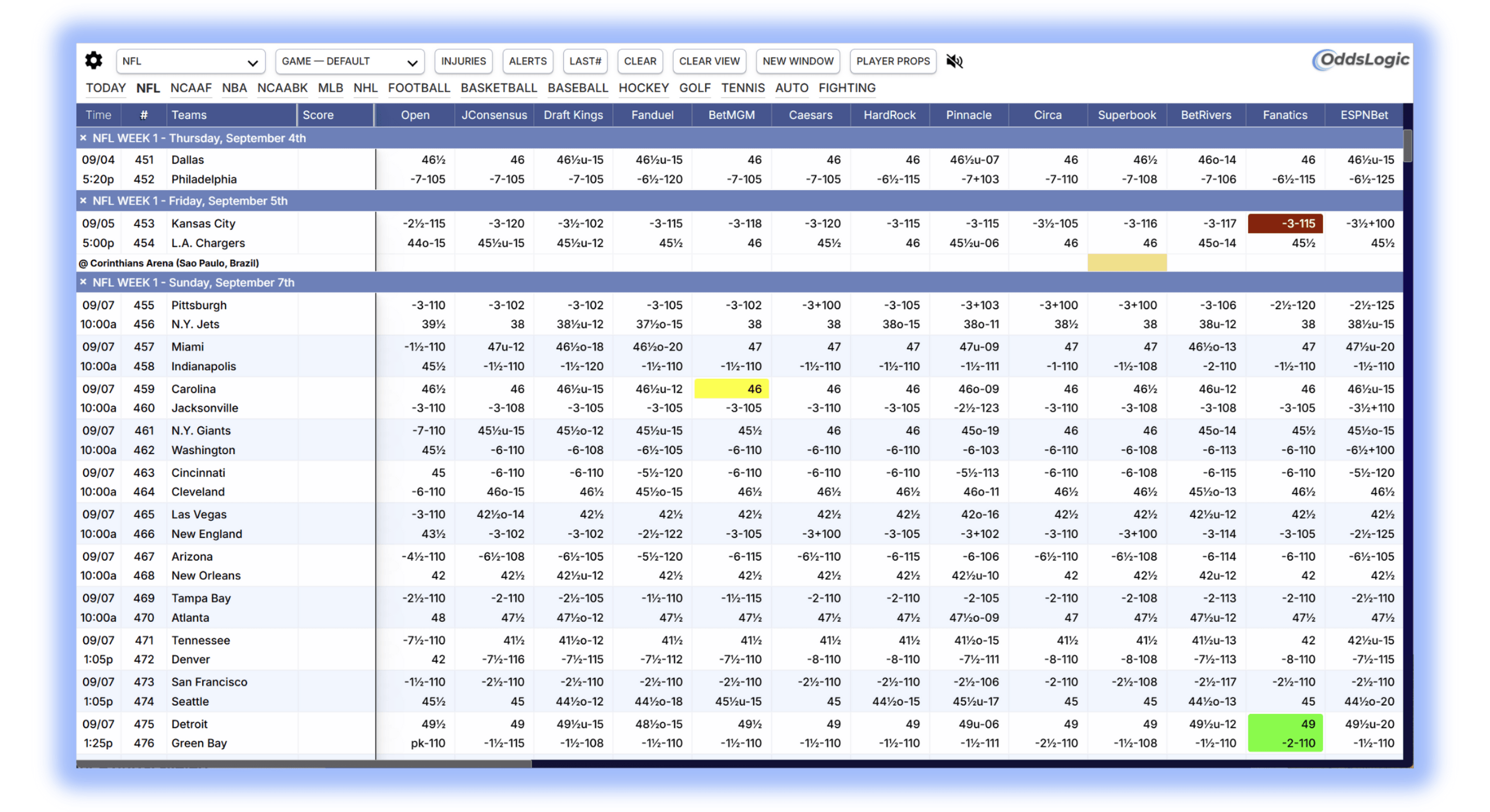Open the NFL league dropdown

[x=190, y=61]
